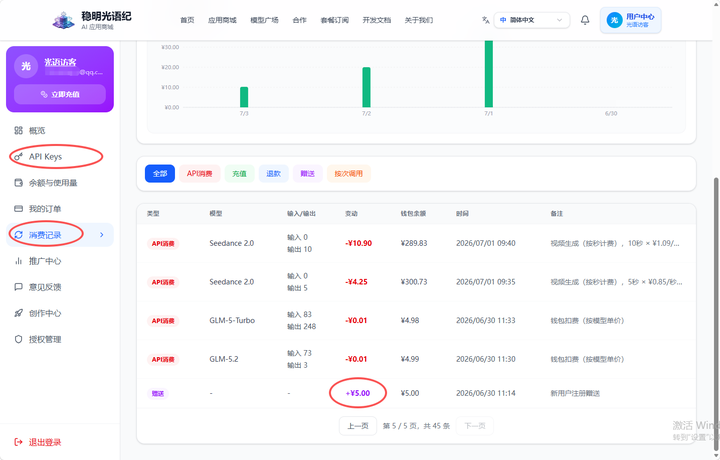Open 应用商城 in top navigation

[222, 20]
